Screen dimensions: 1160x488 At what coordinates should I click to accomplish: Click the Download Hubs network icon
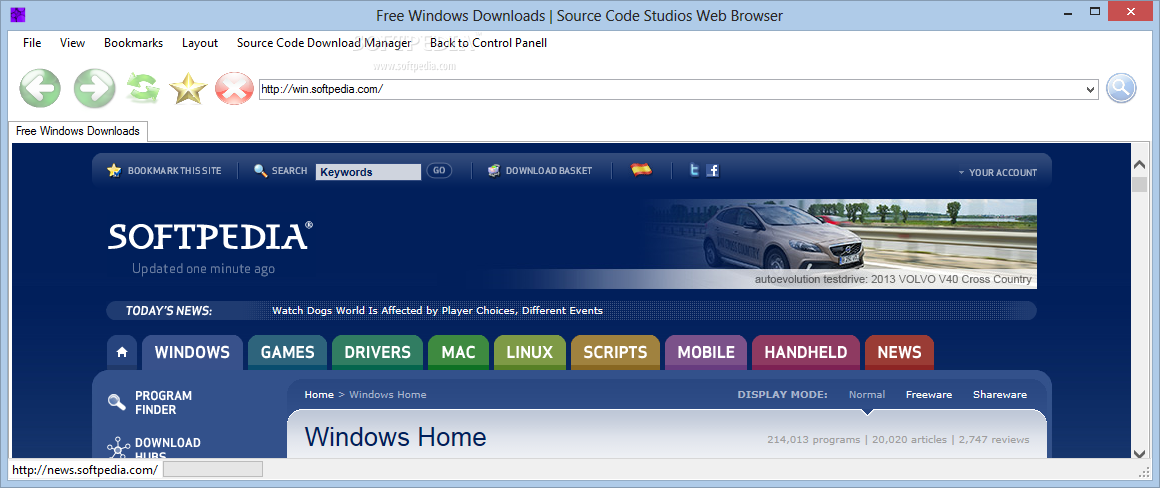point(118,448)
